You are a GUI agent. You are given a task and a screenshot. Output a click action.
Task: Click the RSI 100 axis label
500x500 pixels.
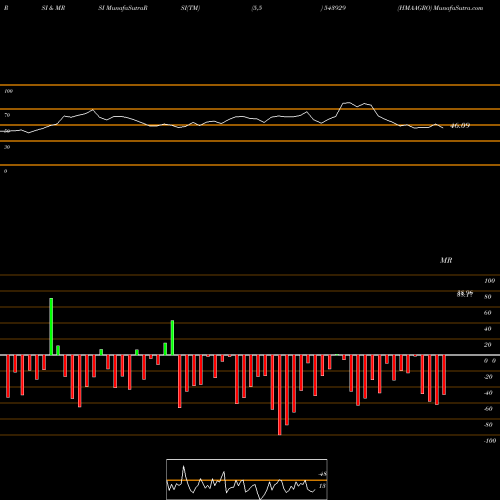(8, 91)
